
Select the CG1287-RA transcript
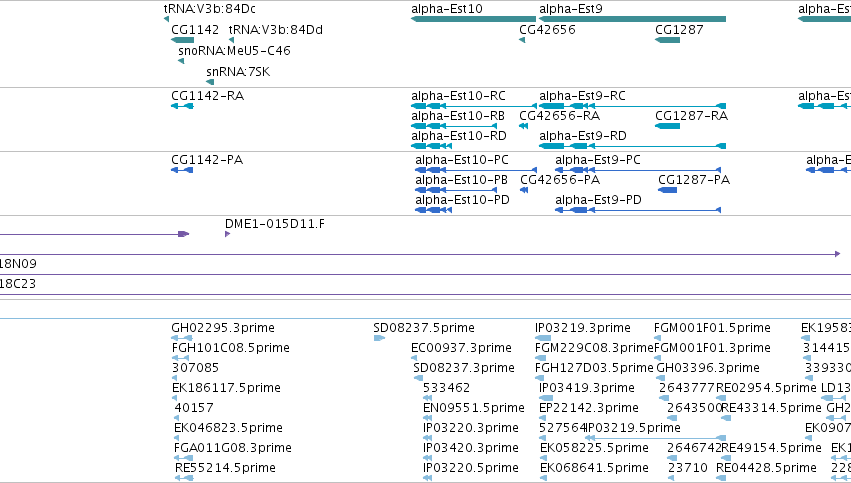pyautogui.click(x=691, y=116)
